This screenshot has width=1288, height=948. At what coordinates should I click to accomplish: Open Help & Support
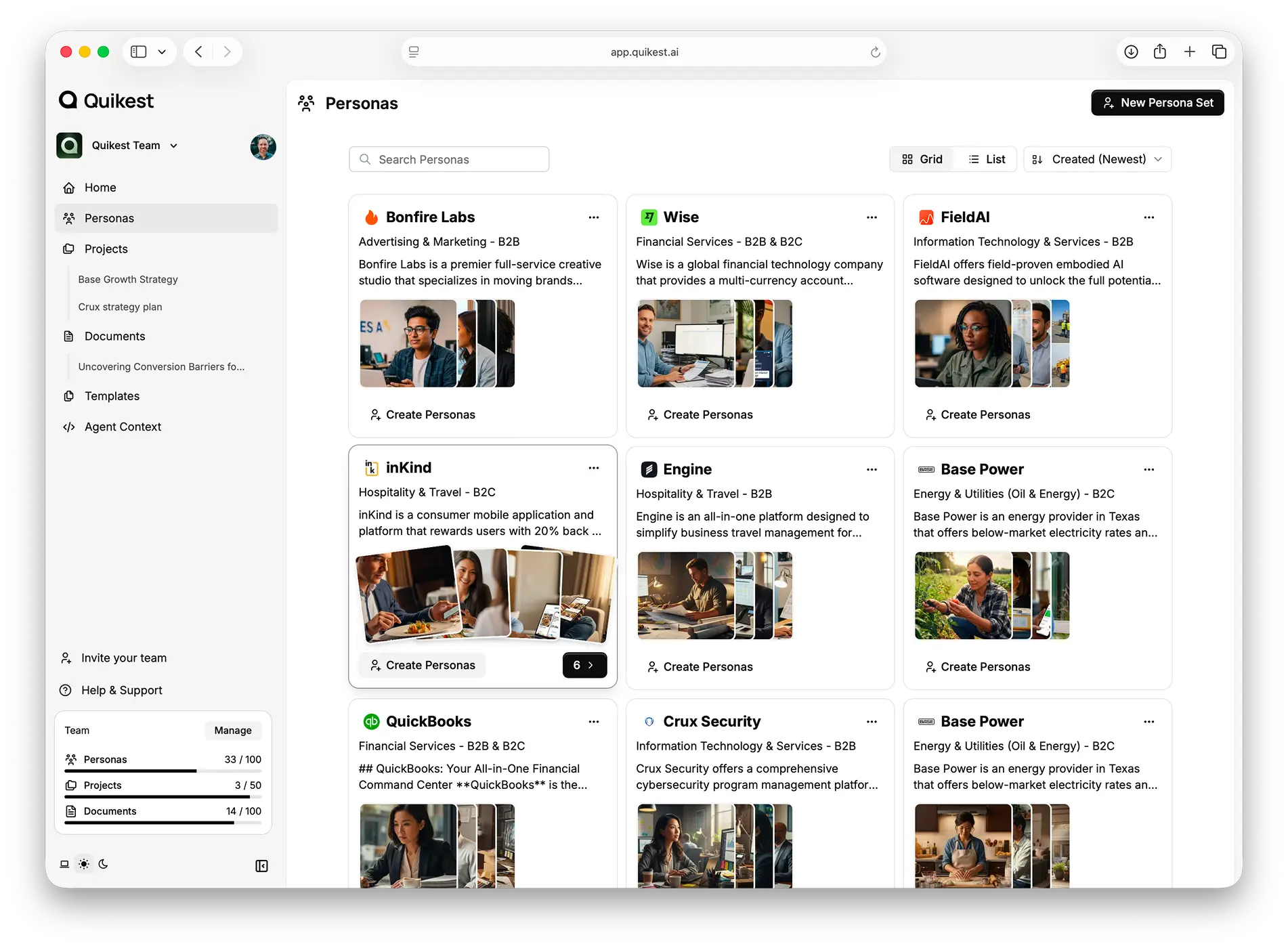point(112,690)
